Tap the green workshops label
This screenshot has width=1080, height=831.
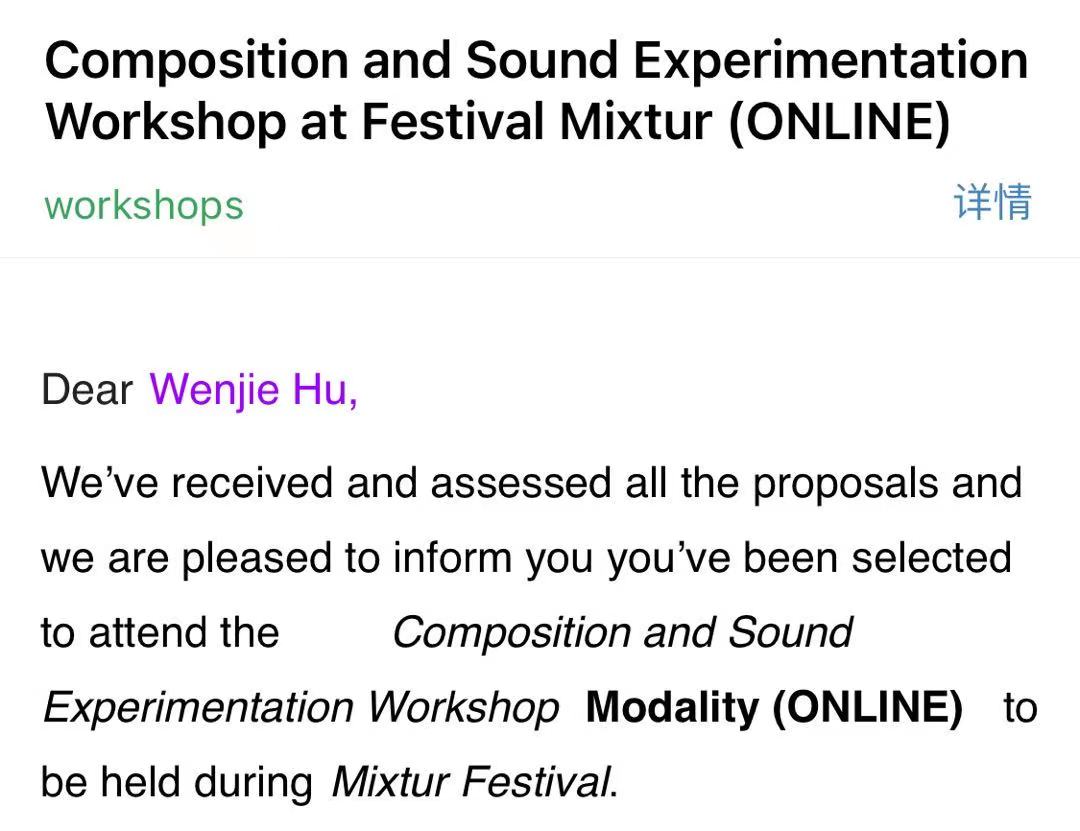[144, 205]
